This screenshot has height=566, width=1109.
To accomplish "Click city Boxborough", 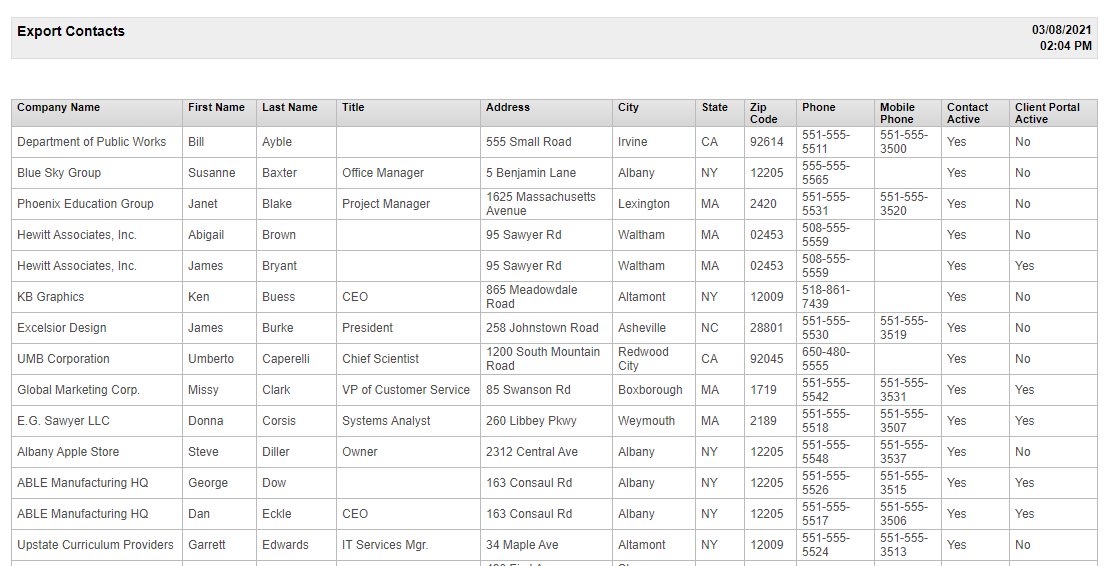I will [650, 390].
